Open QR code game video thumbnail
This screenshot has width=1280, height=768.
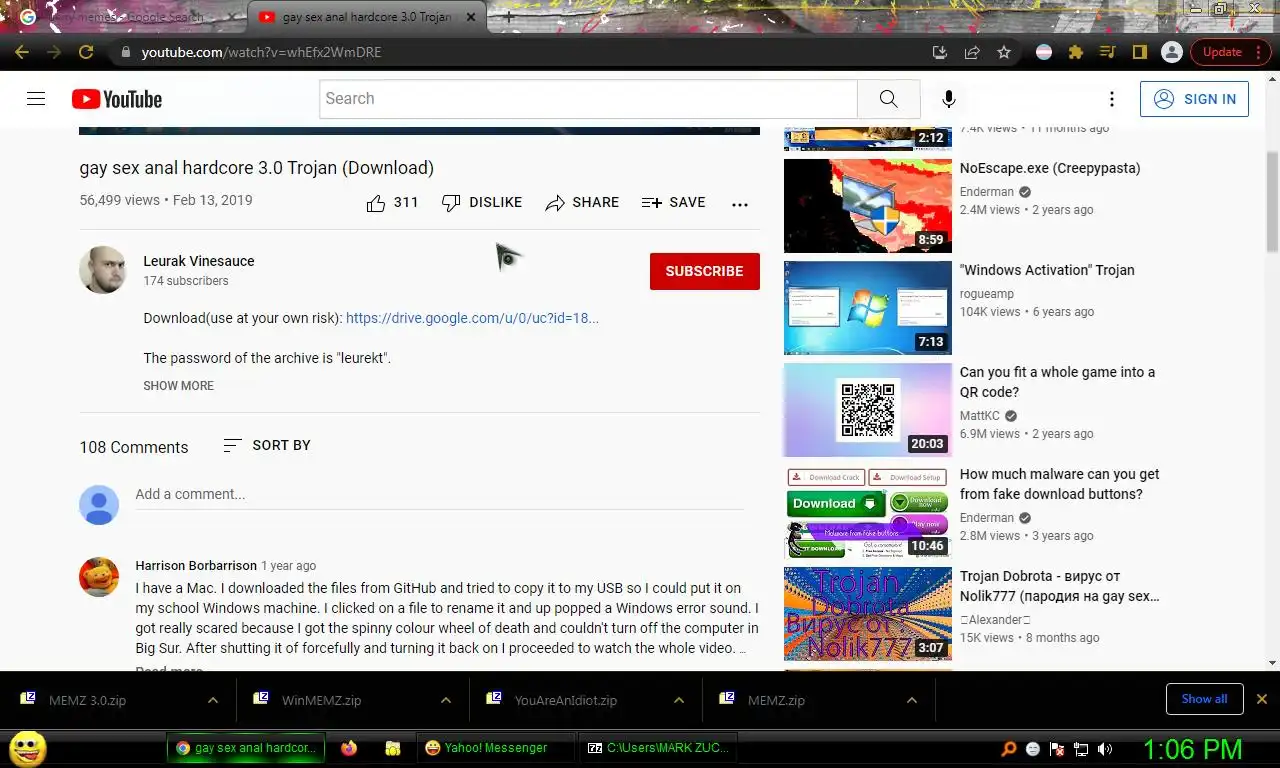click(868, 410)
